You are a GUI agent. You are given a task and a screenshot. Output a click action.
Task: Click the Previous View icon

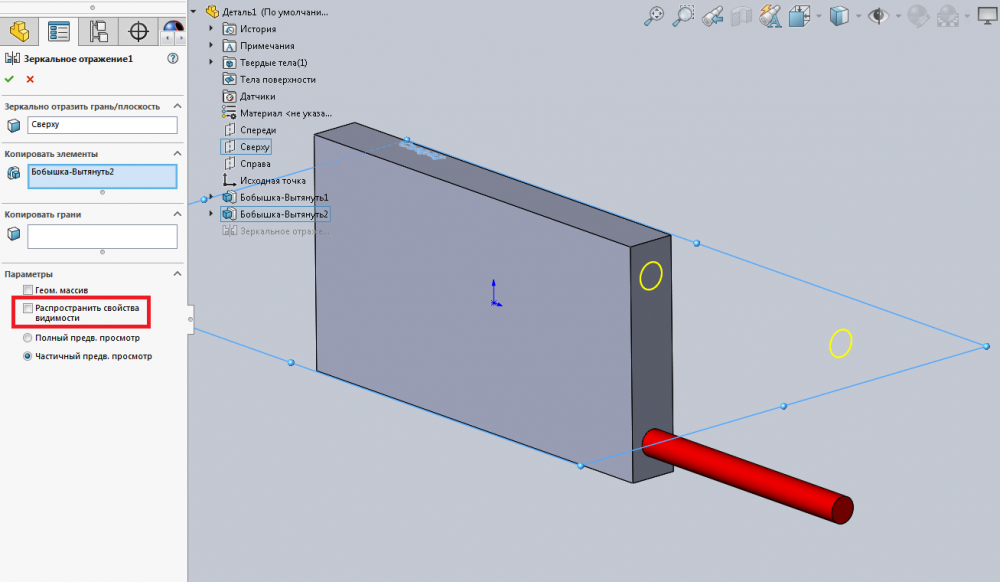pos(713,16)
